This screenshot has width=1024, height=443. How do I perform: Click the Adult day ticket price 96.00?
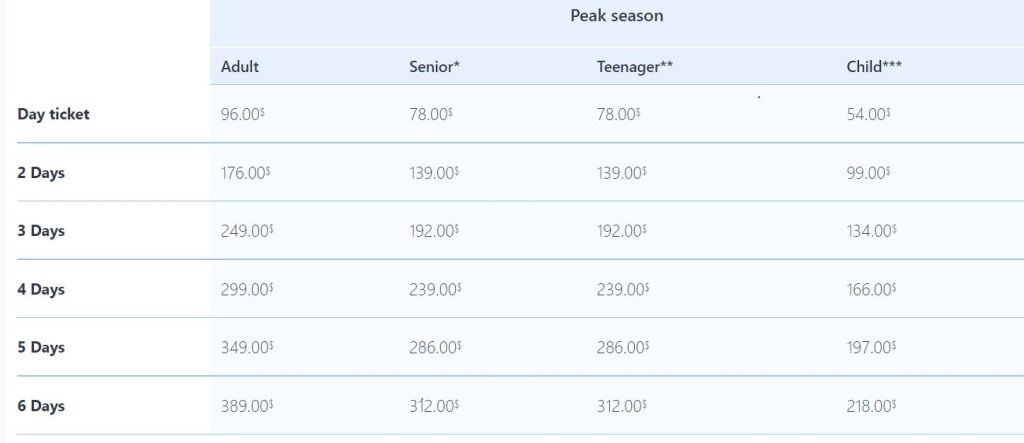point(242,114)
